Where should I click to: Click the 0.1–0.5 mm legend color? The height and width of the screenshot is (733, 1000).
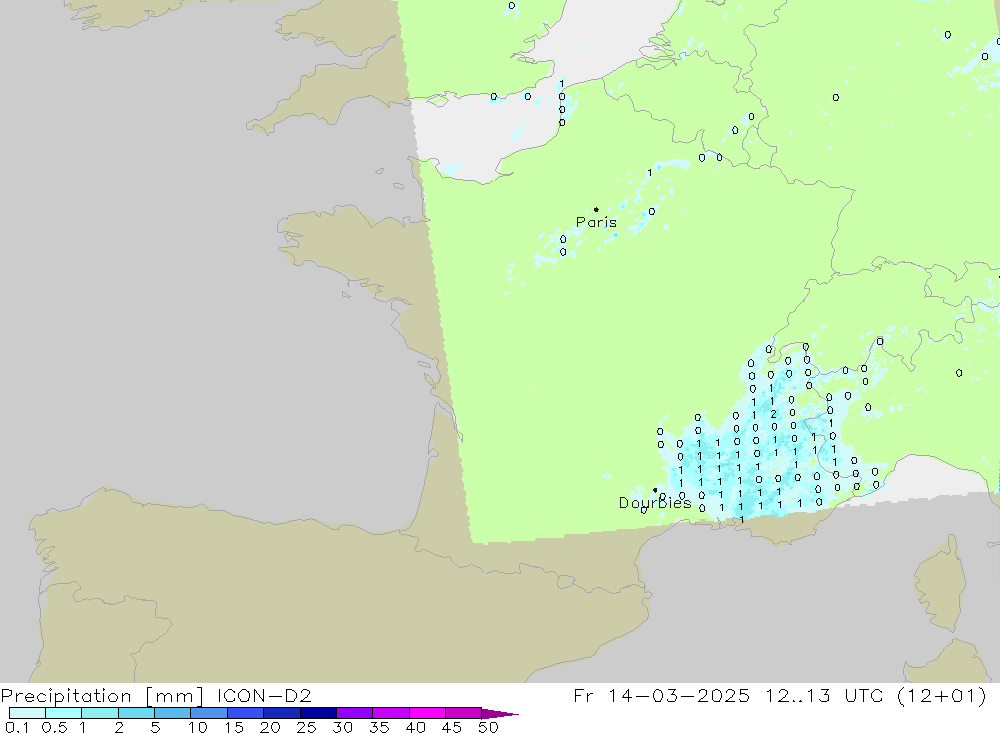[27, 713]
